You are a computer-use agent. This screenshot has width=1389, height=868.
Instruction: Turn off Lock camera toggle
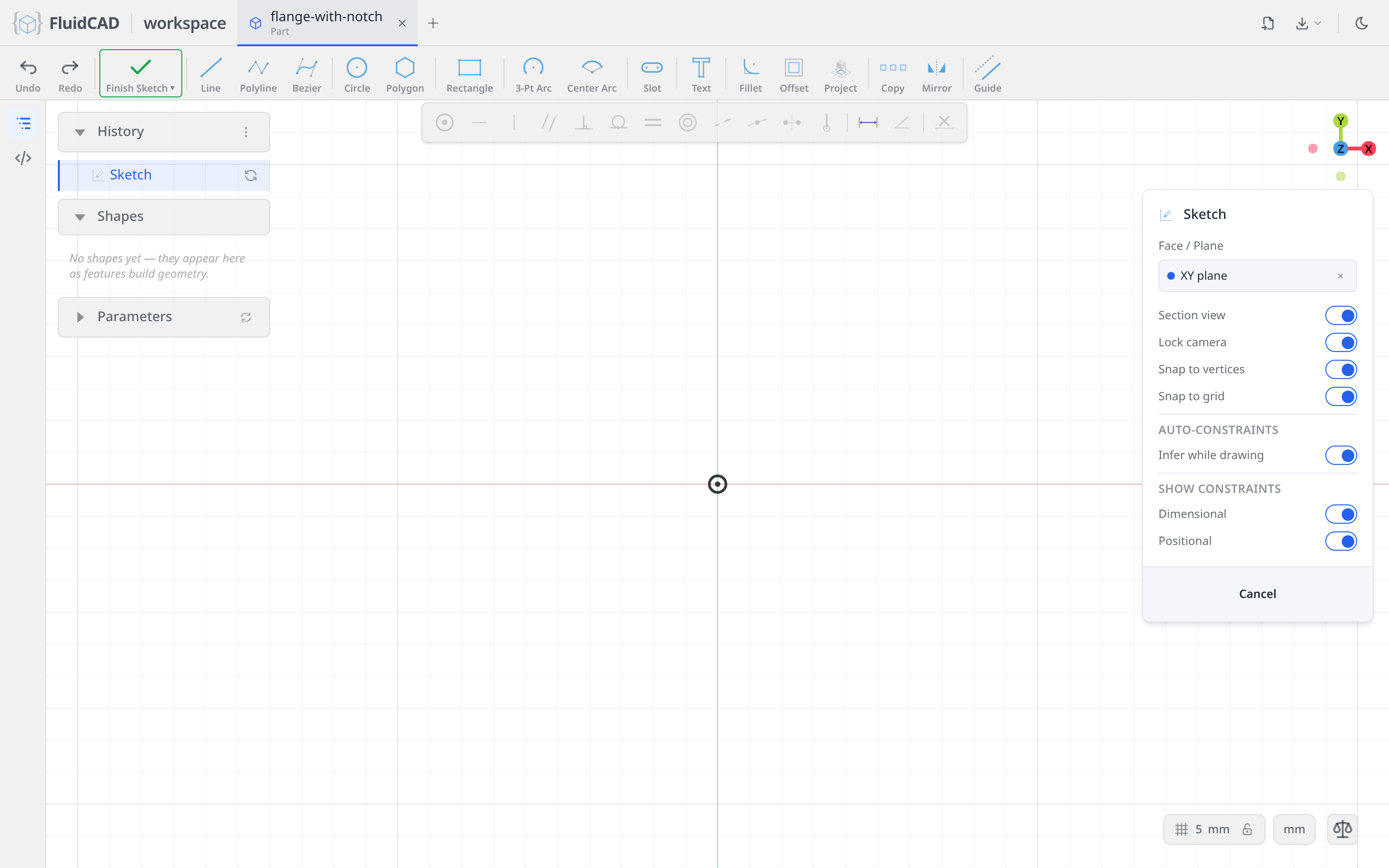(x=1341, y=342)
